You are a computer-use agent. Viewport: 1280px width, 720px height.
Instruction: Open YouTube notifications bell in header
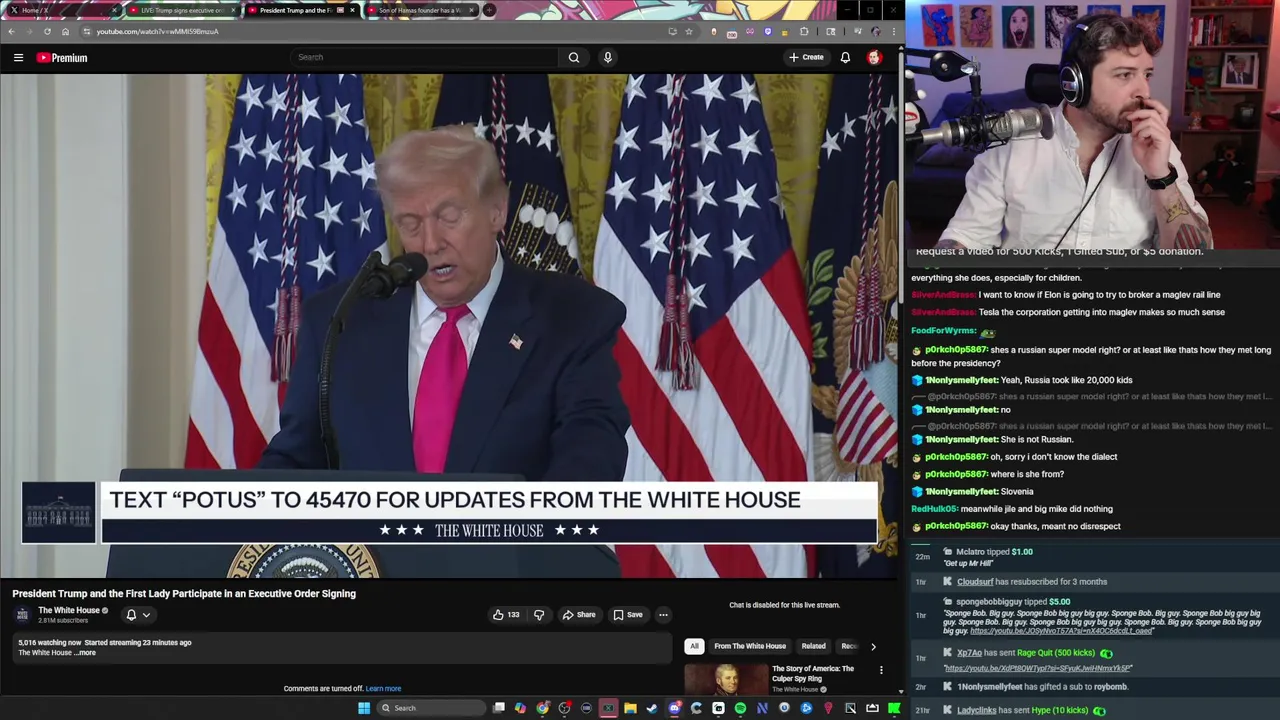pos(845,57)
